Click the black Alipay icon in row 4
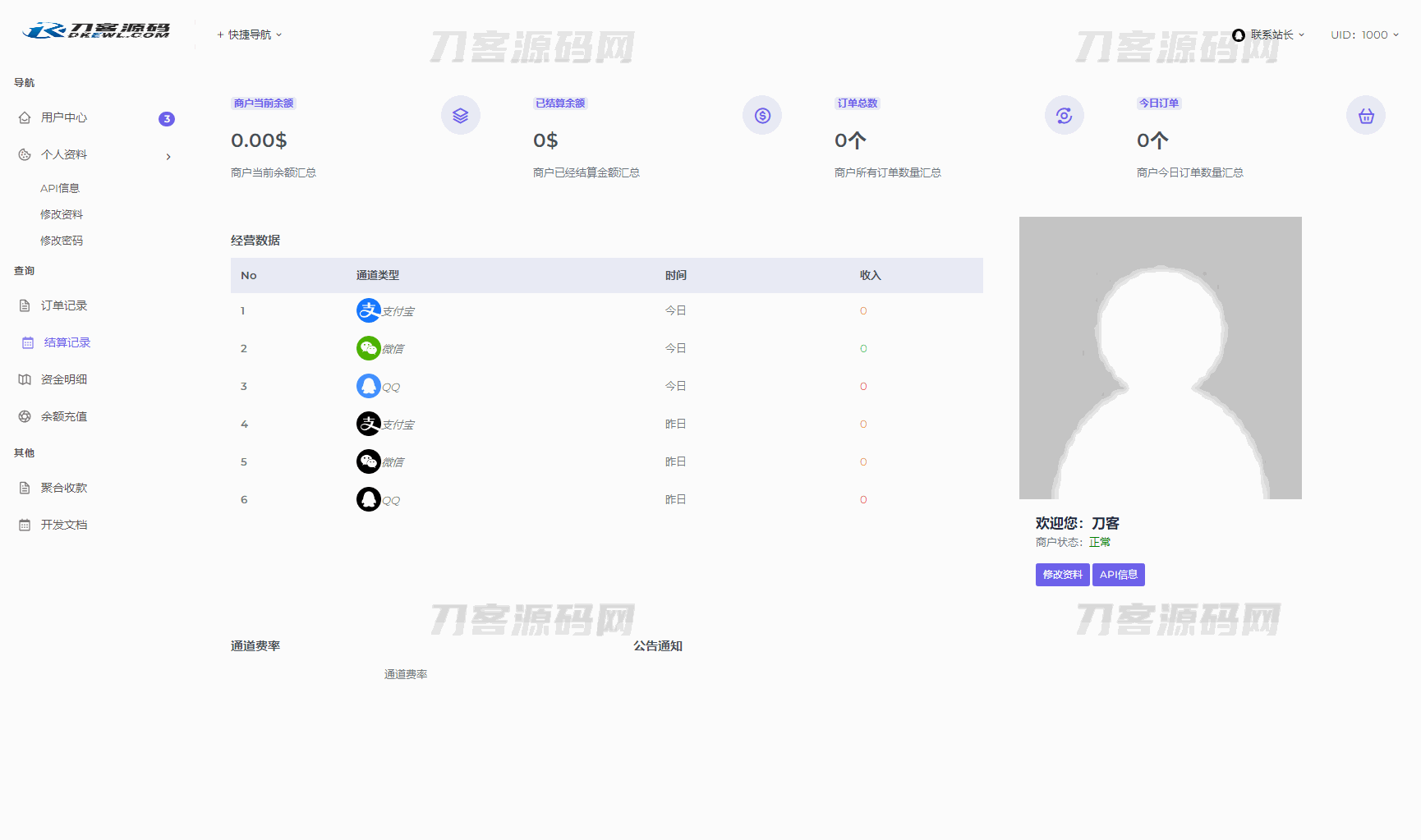The height and width of the screenshot is (840, 1421). (x=368, y=424)
